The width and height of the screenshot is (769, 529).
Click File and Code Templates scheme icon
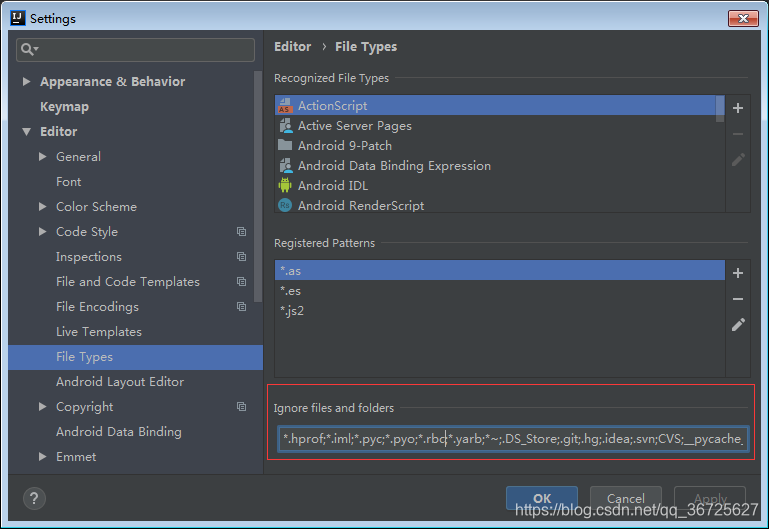[x=241, y=281]
